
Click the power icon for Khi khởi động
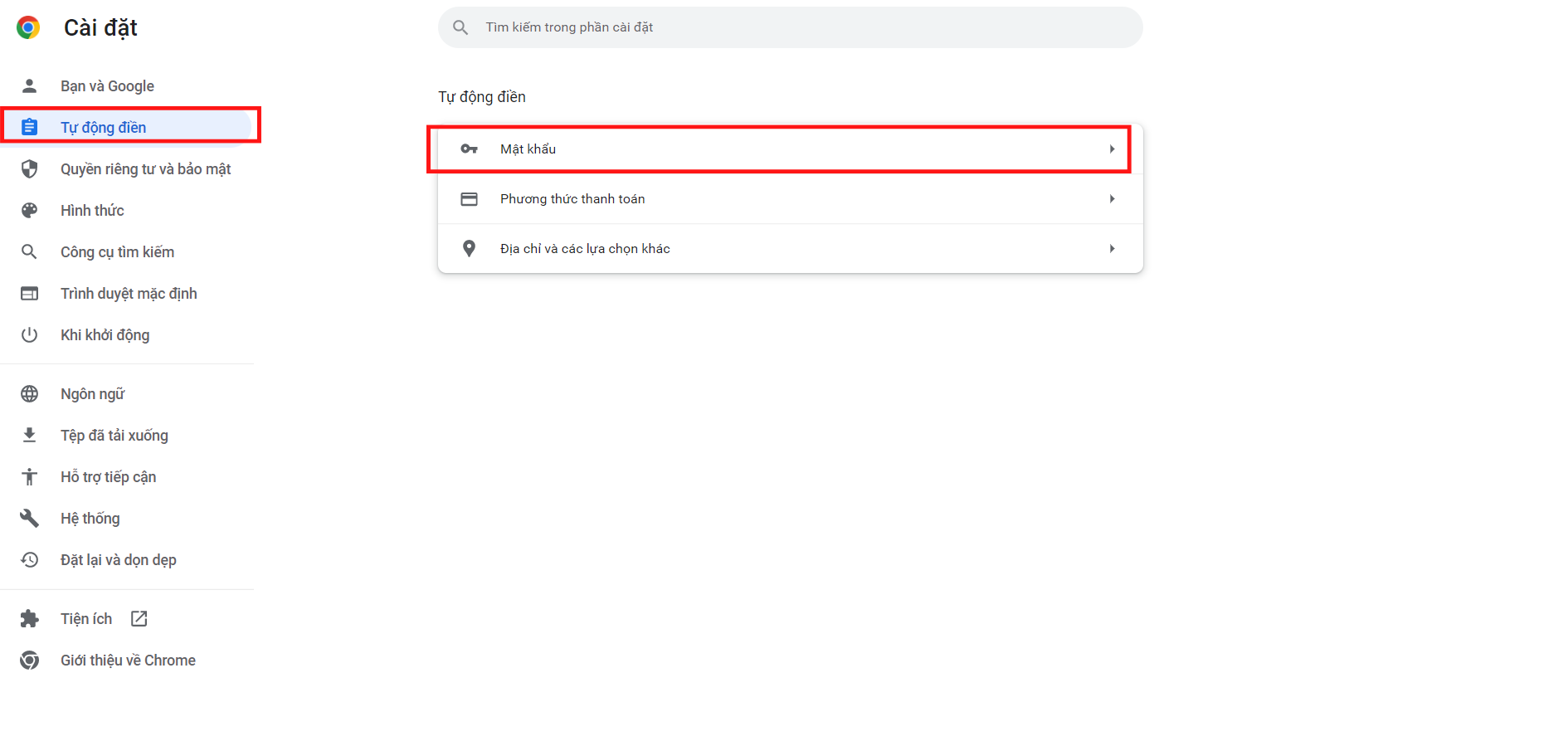pos(29,334)
